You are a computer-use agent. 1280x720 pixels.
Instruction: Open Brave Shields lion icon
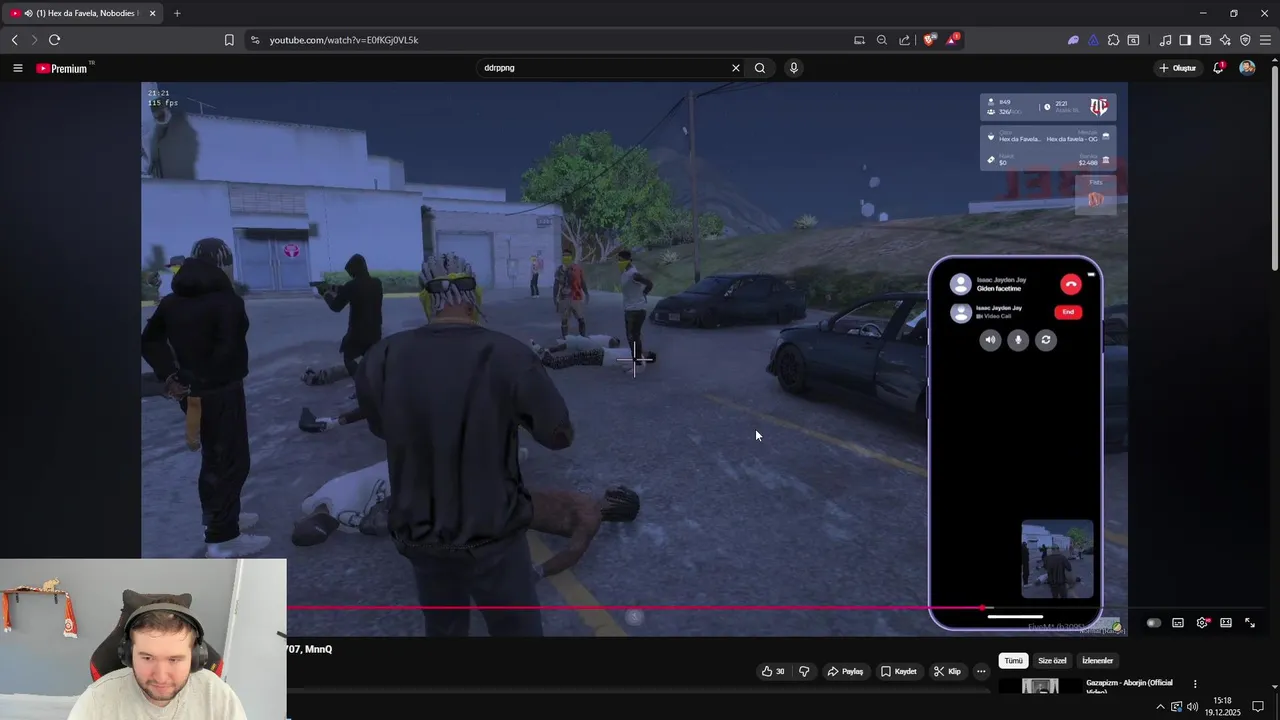pos(930,40)
